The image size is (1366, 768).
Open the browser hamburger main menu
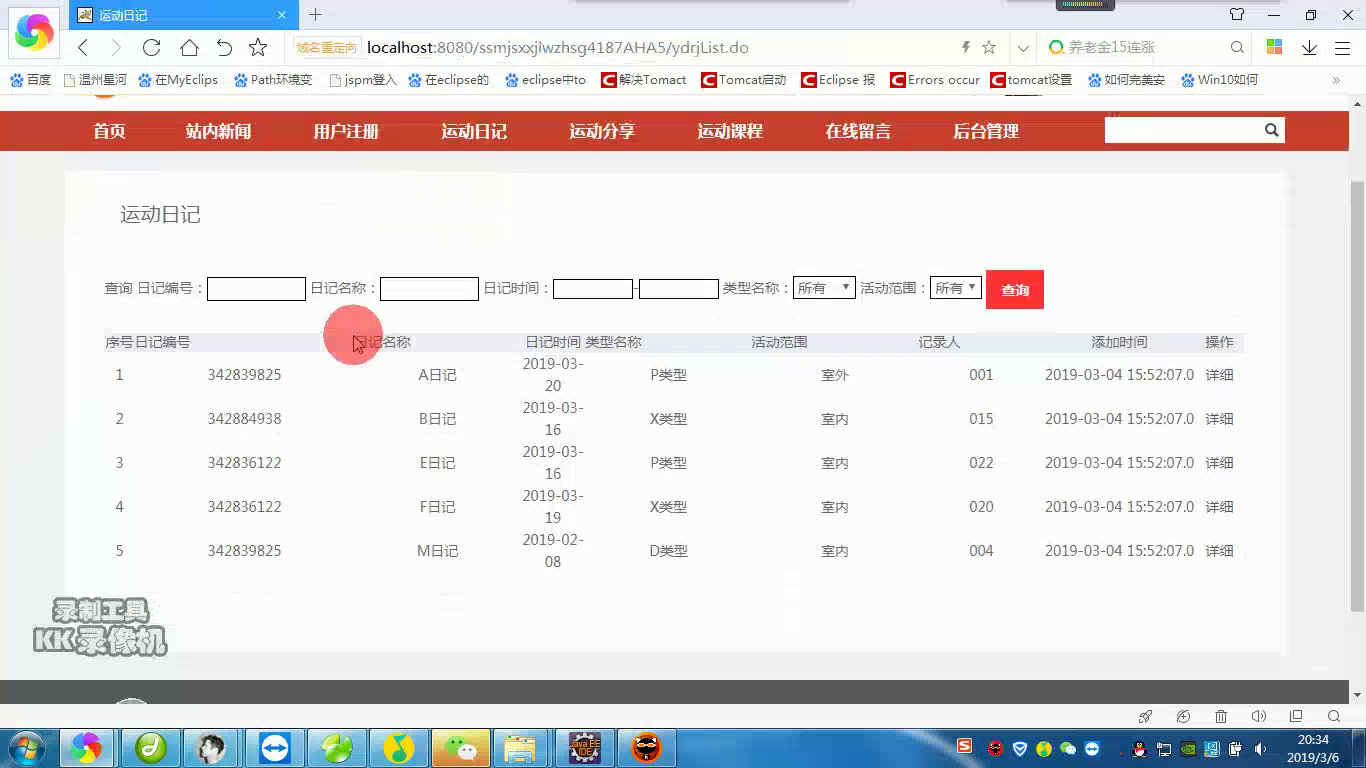point(1342,48)
